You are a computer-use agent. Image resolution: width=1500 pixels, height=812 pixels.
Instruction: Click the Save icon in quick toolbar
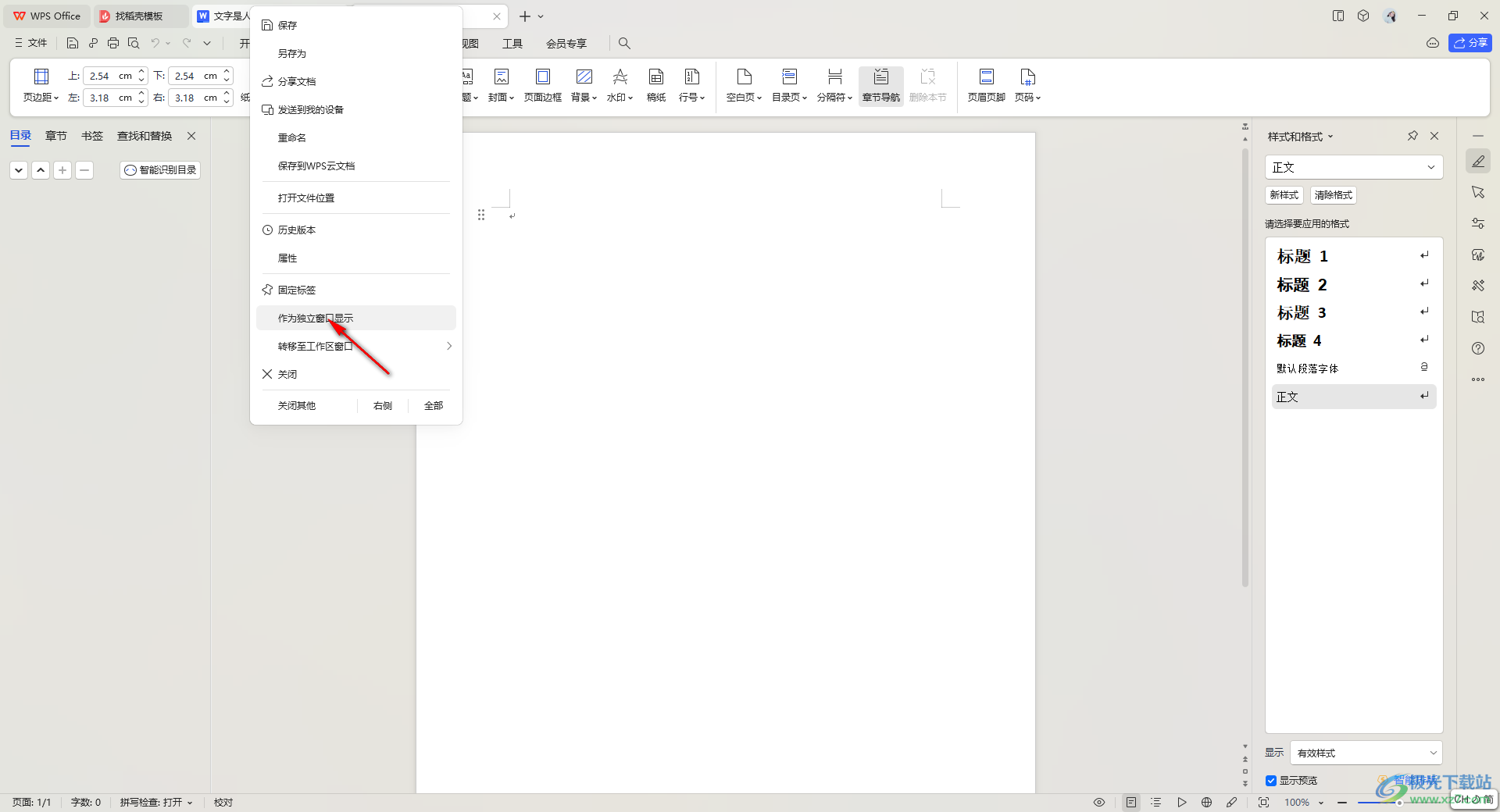tap(73, 43)
